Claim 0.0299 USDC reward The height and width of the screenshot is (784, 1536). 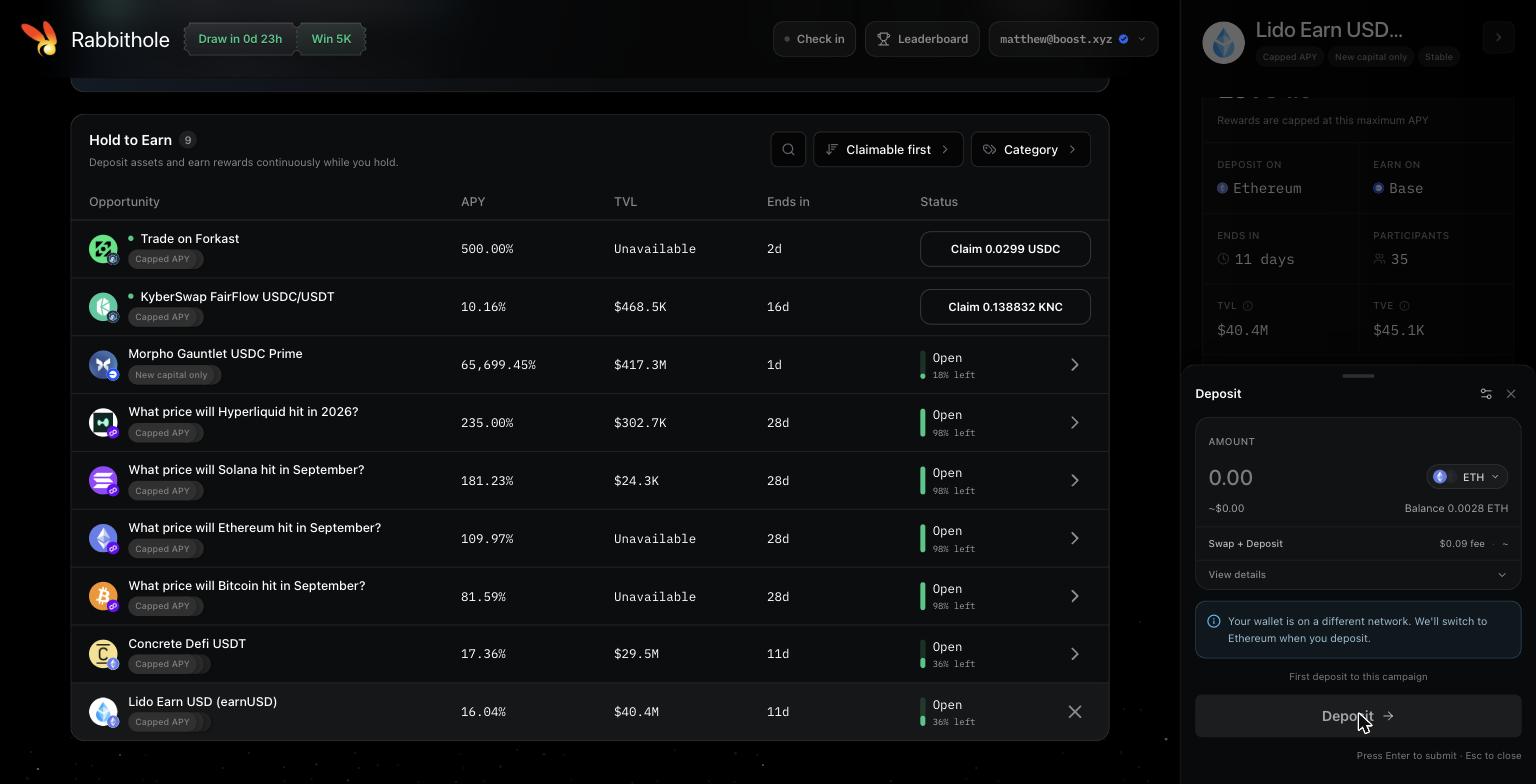click(x=1005, y=249)
